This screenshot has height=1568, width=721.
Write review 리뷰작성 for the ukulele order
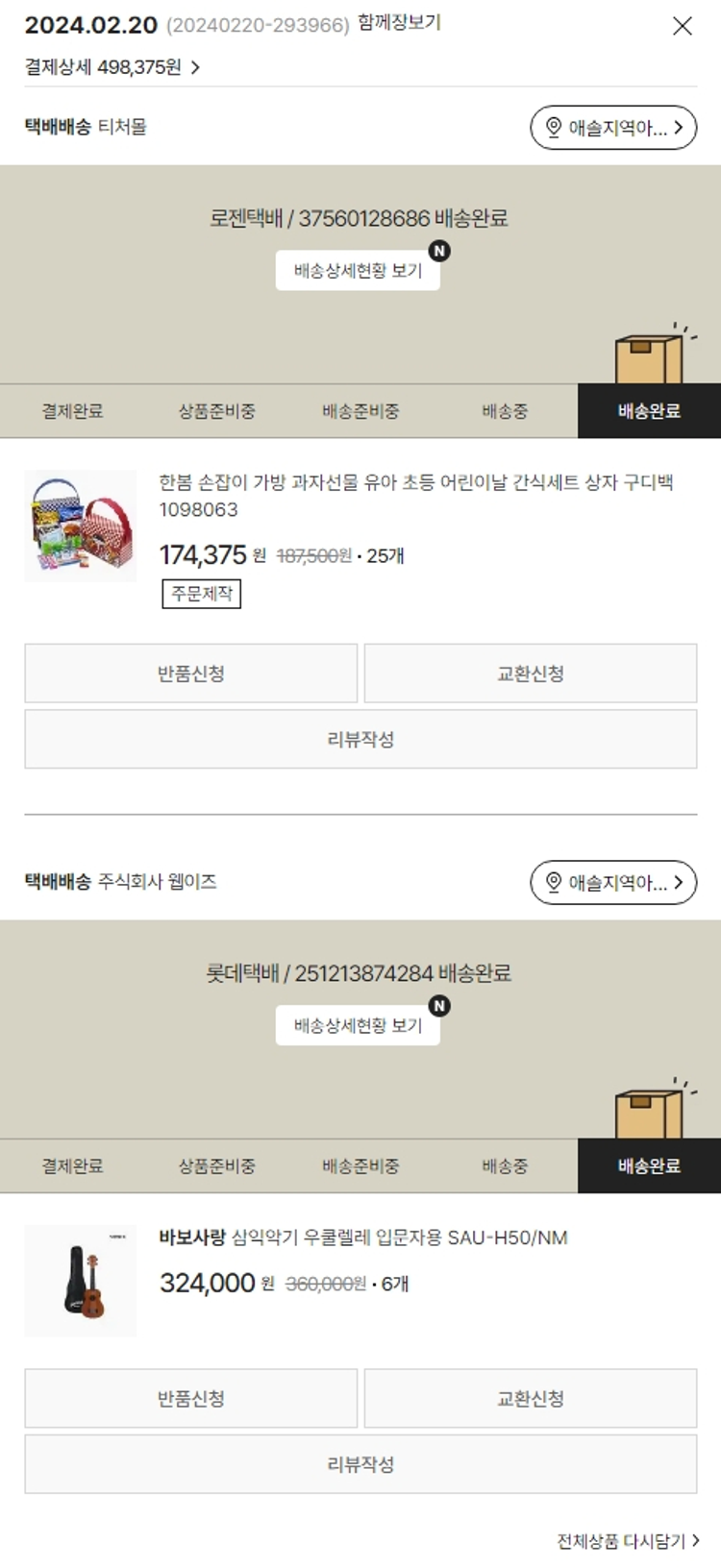point(360,1465)
